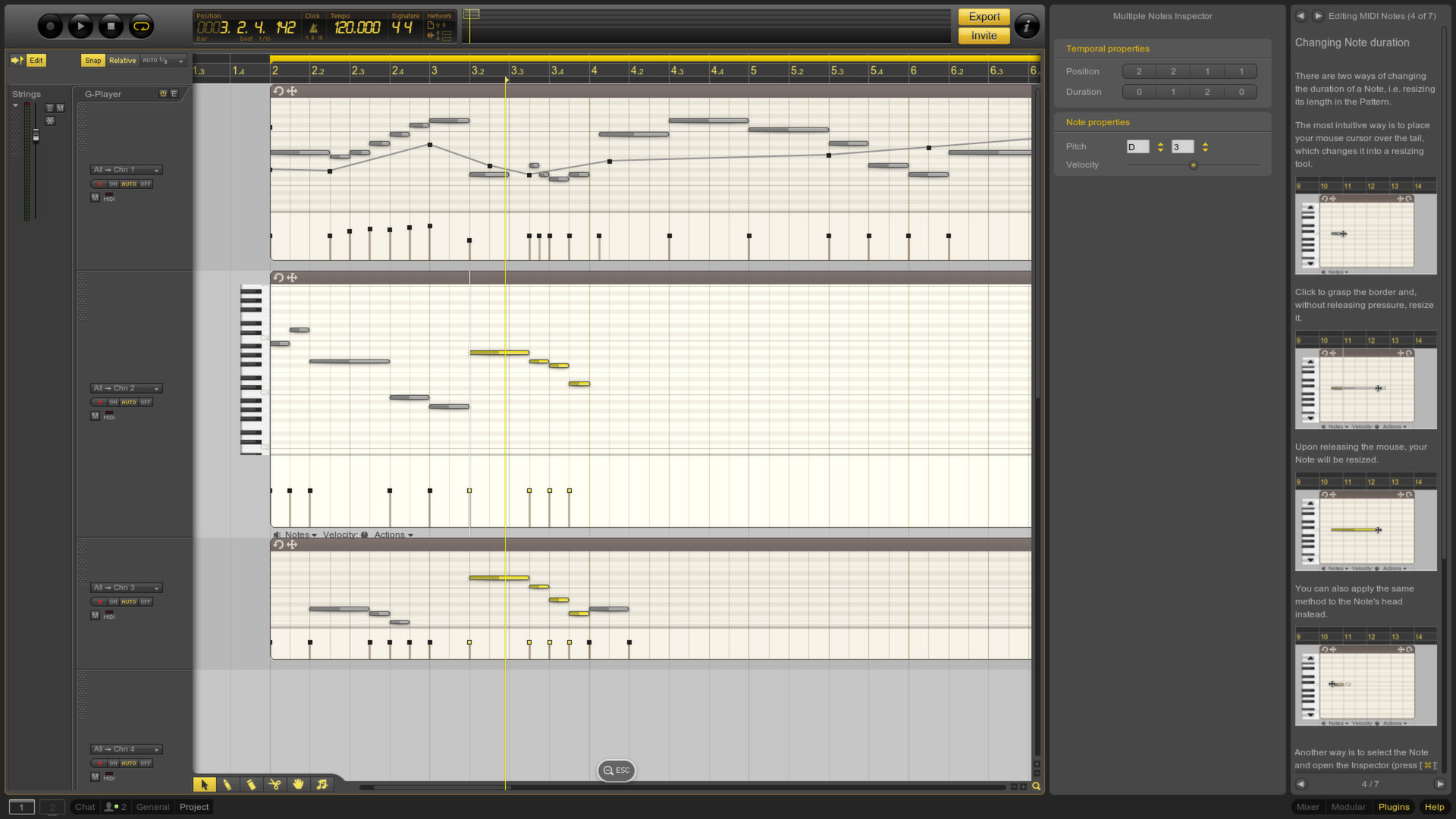Toggle Snap mode on or off
Viewport: 1456px width, 819px height.
coord(93,60)
